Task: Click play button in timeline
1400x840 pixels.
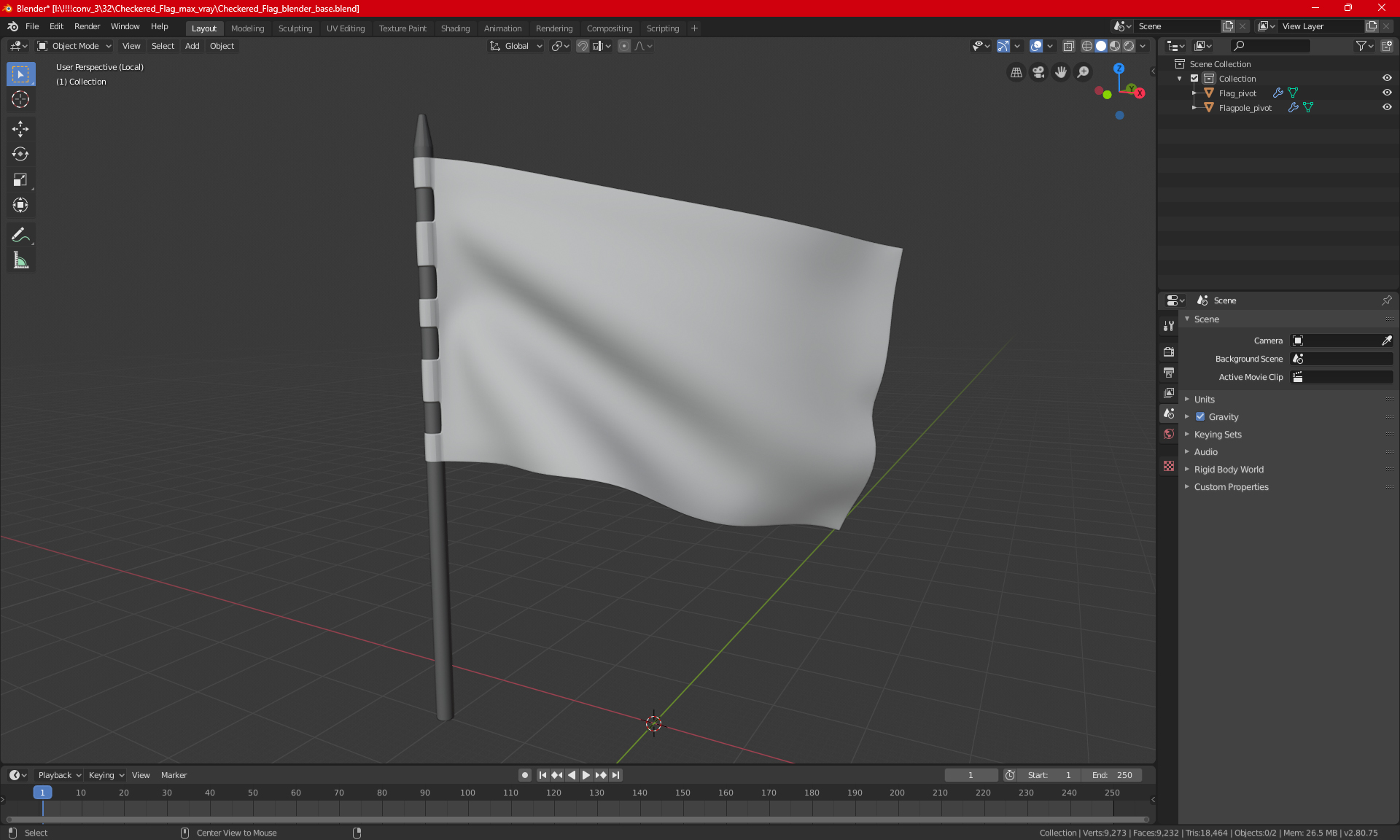Action: (x=585, y=775)
